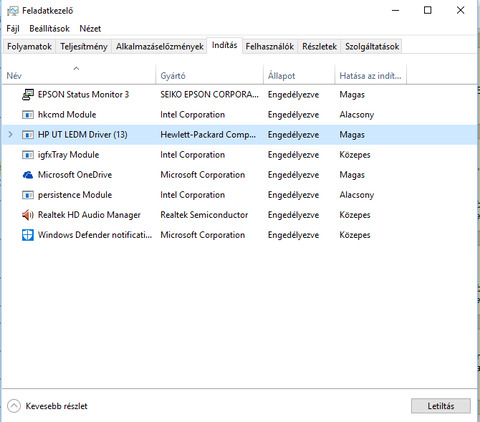
Task: Maximize the Feladatkezelő window
Action: pyautogui.click(x=428, y=10)
